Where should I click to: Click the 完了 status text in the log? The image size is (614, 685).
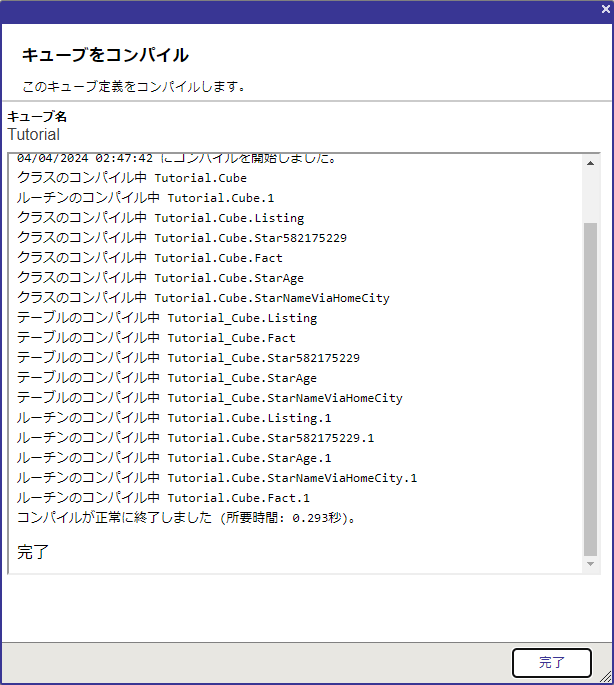tap(33, 551)
